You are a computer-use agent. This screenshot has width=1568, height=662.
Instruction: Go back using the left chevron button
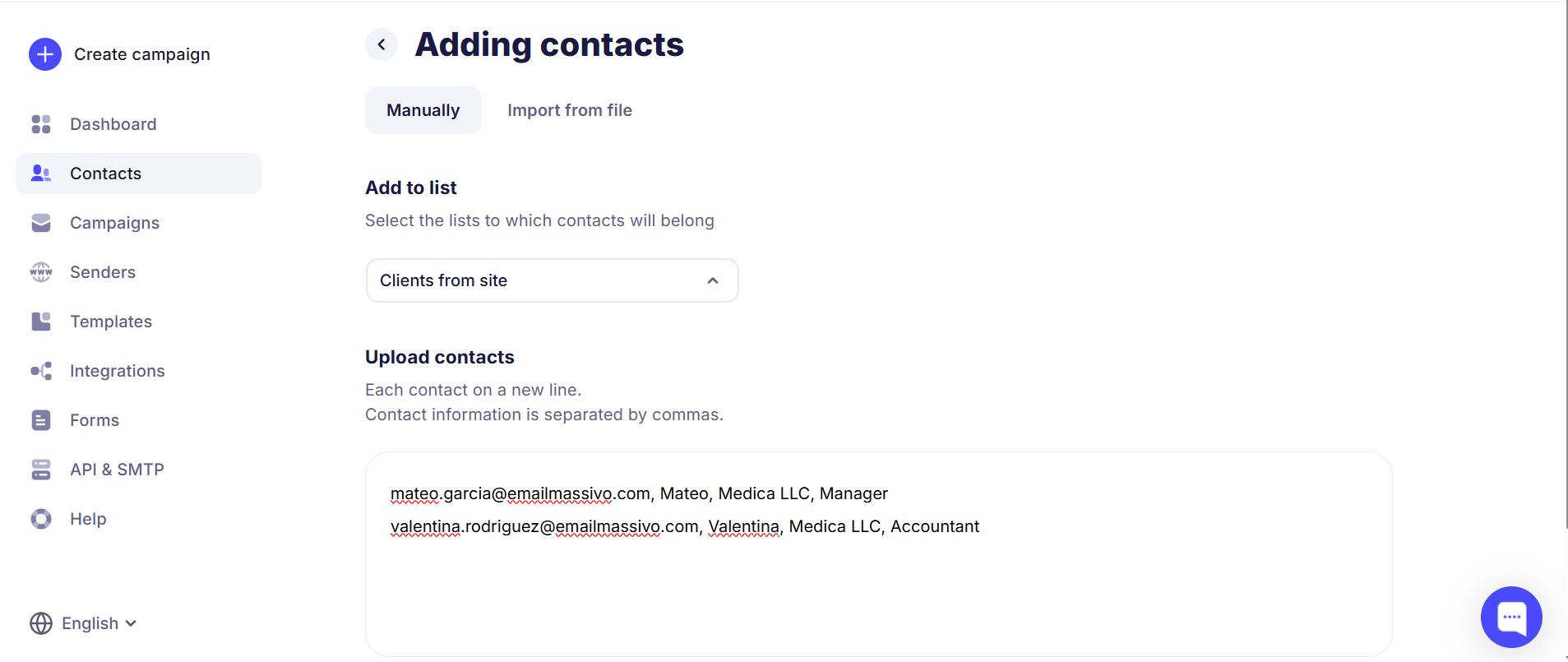[x=382, y=44]
